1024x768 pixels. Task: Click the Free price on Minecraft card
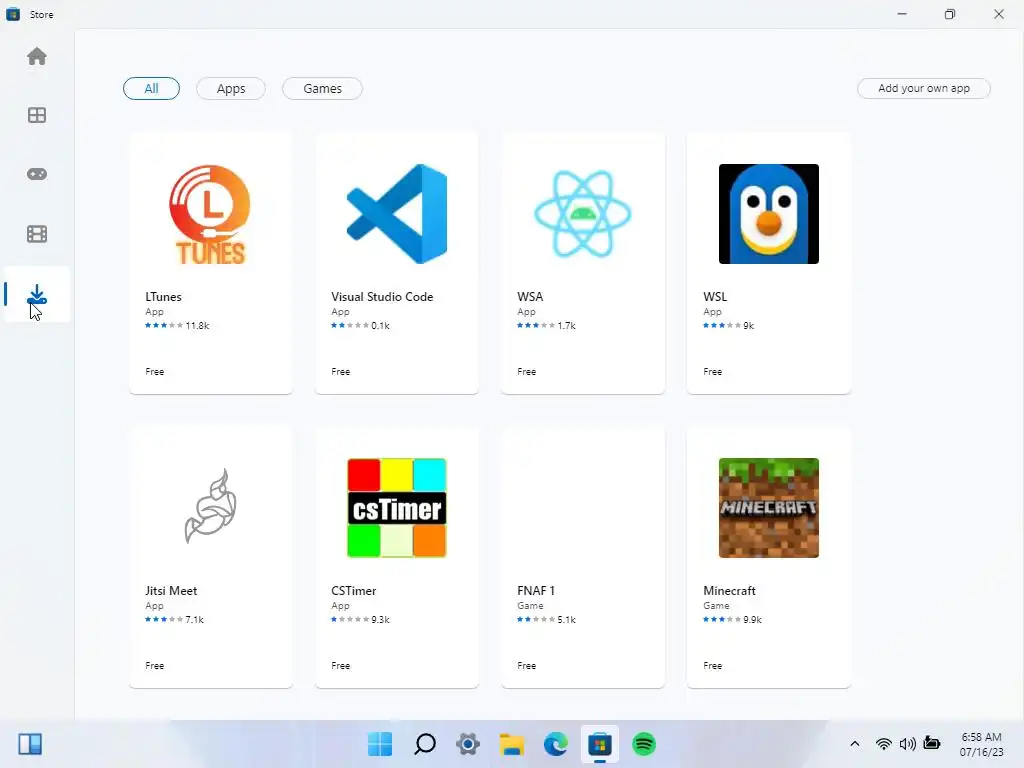(712, 665)
